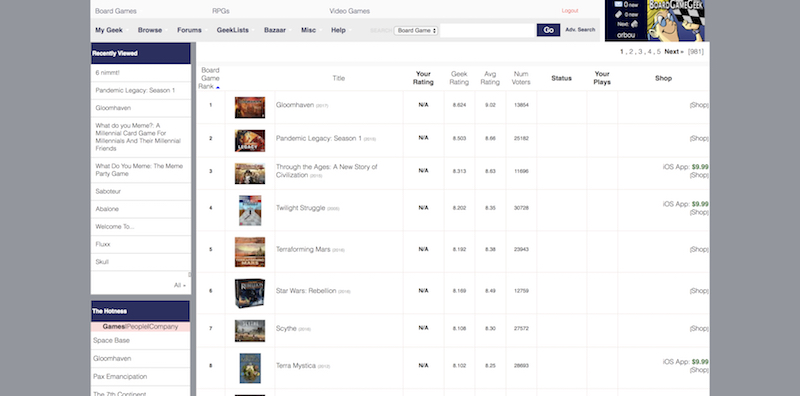800x396 pixels.
Task: Open the Bazaar menu
Action: point(274,30)
